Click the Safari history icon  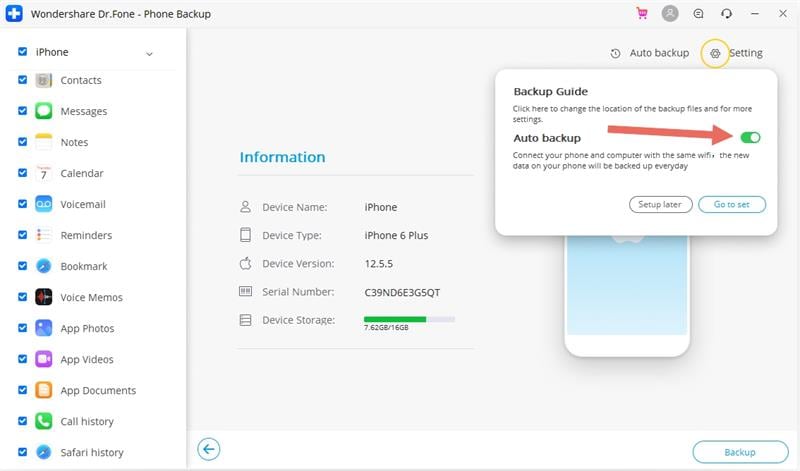coord(43,452)
